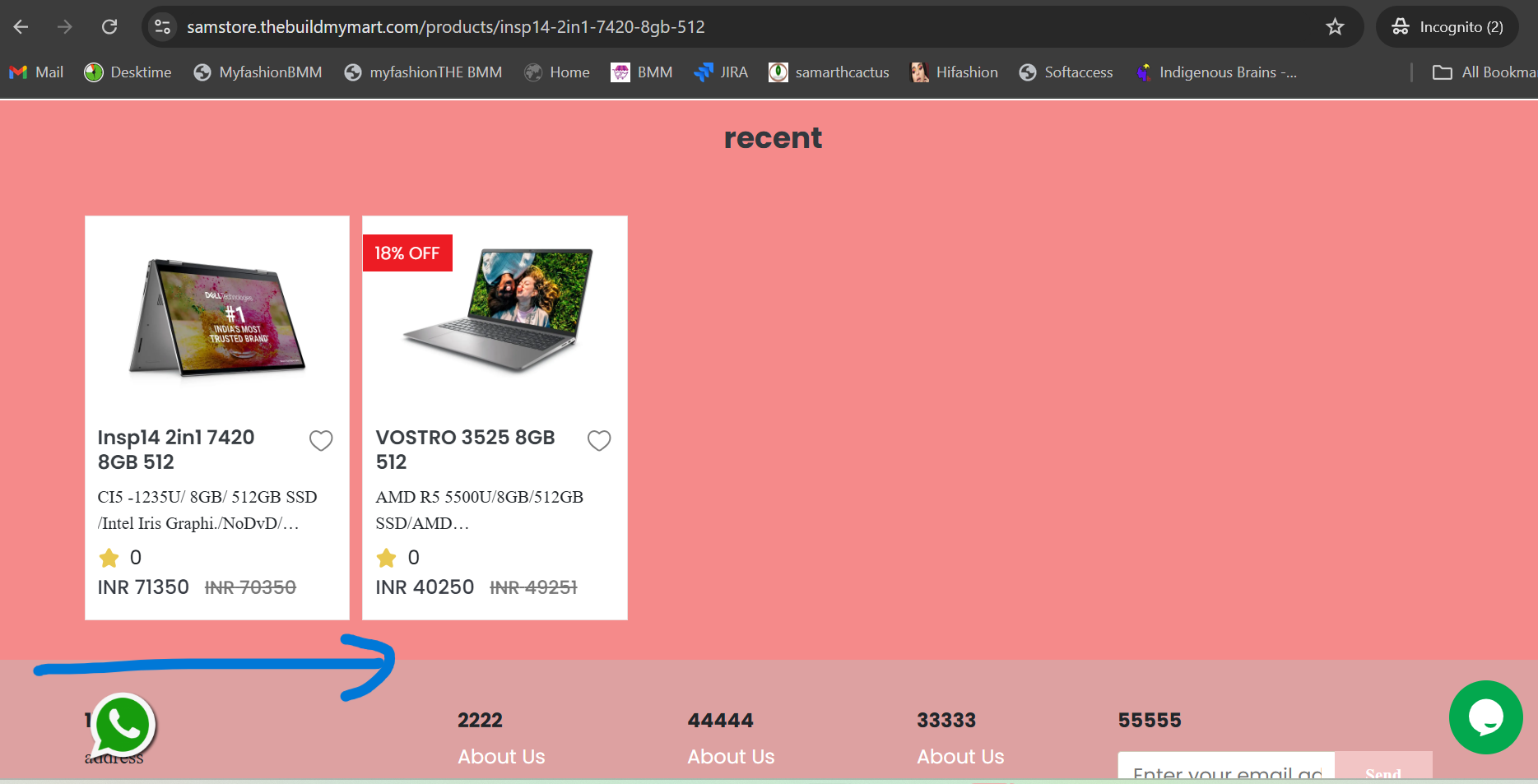This screenshot has height=784, width=1538.
Task: Click the Insp14 rating star
Action: (109, 559)
